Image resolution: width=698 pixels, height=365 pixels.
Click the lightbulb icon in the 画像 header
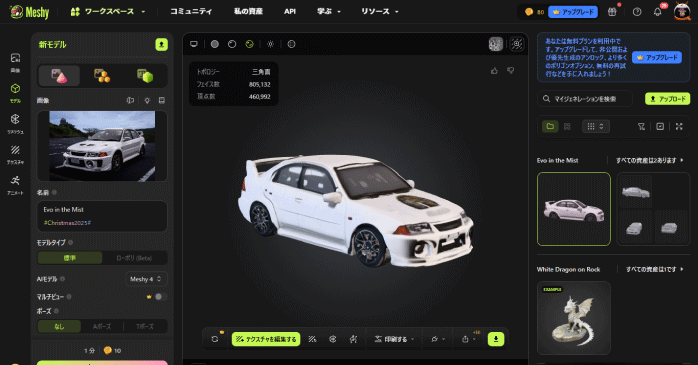point(147,101)
